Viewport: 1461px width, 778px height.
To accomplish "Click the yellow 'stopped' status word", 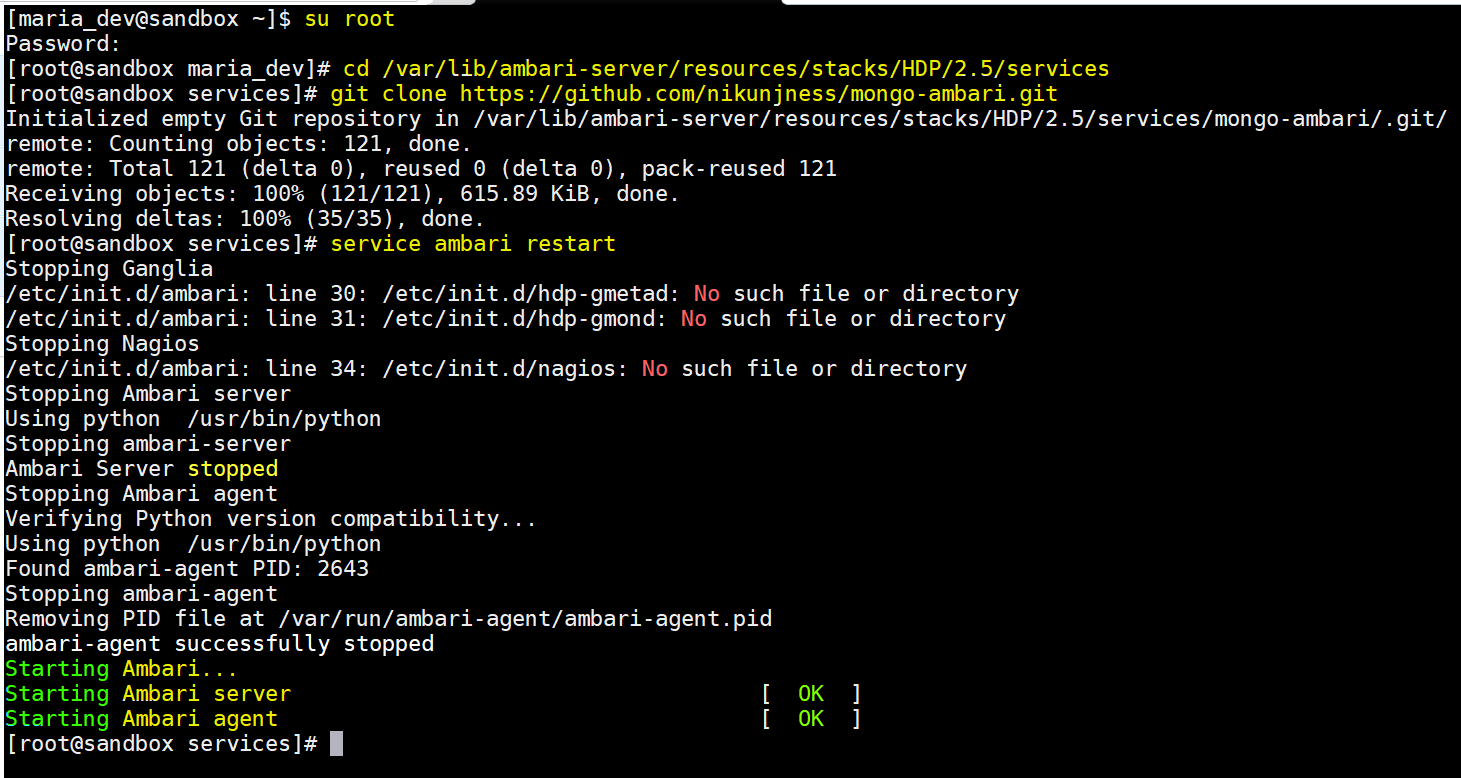I will pos(233,469).
